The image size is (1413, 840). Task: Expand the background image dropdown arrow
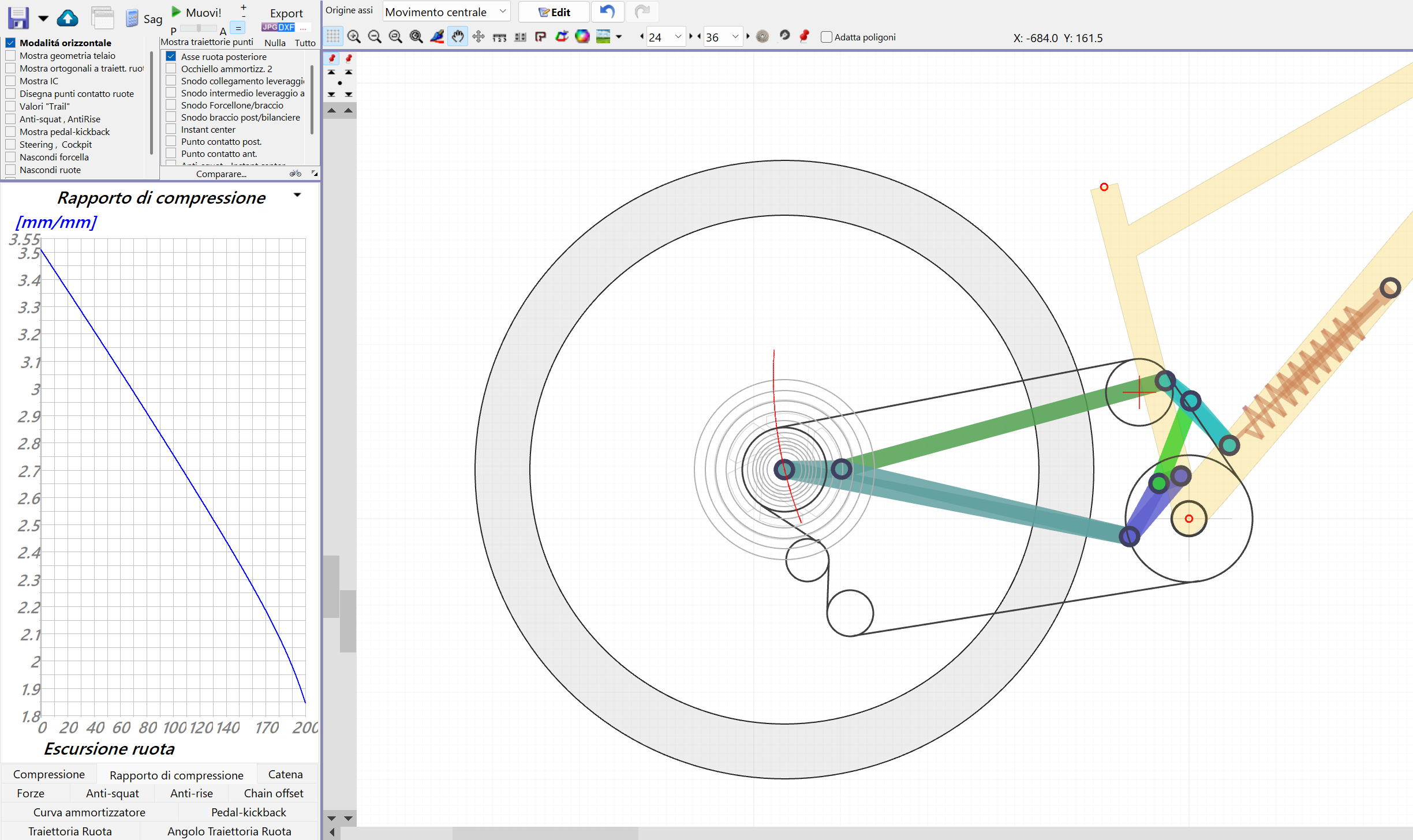tap(619, 37)
